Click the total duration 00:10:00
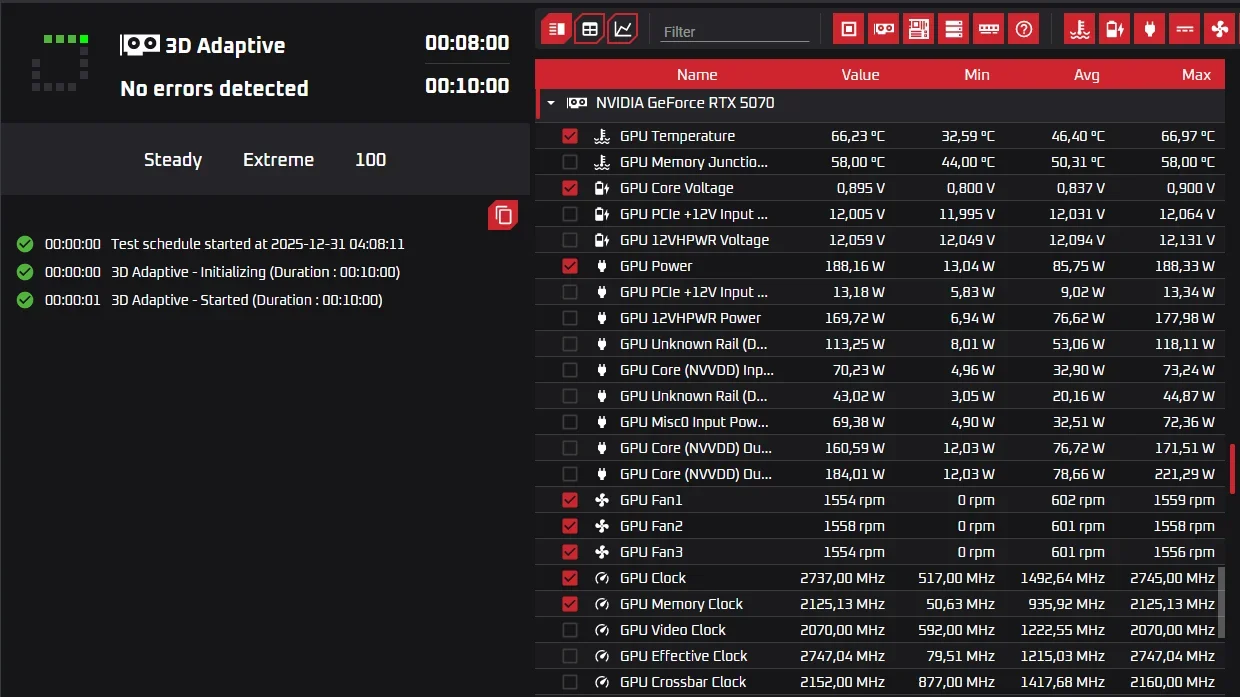 pyautogui.click(x=467, y=86)
